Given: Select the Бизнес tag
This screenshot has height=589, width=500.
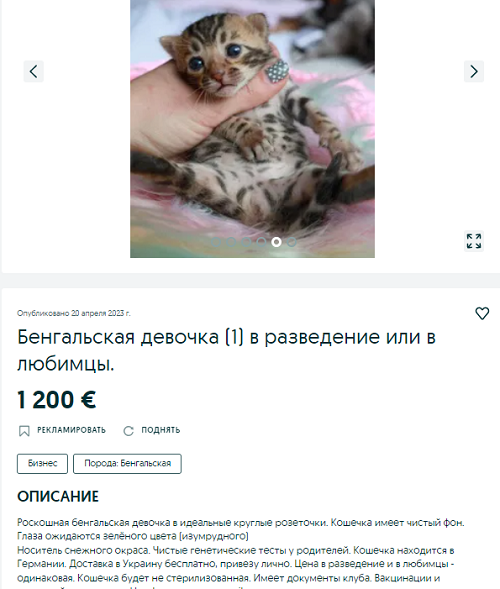Looking at the screenshot, I should (x=42, y=464).
